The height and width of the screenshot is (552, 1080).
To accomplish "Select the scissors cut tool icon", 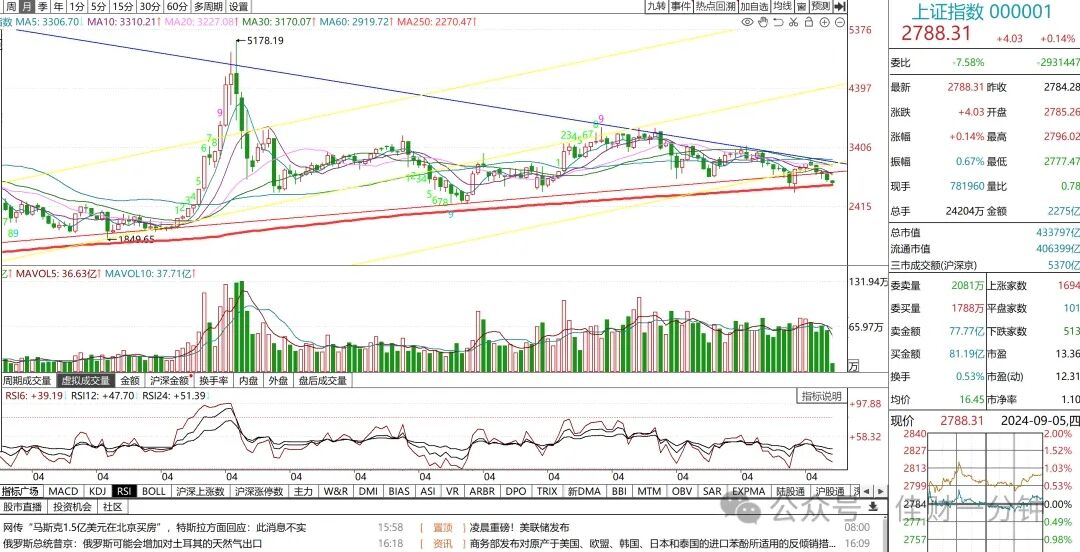I will pyautogui.click(x=793, y=22).
